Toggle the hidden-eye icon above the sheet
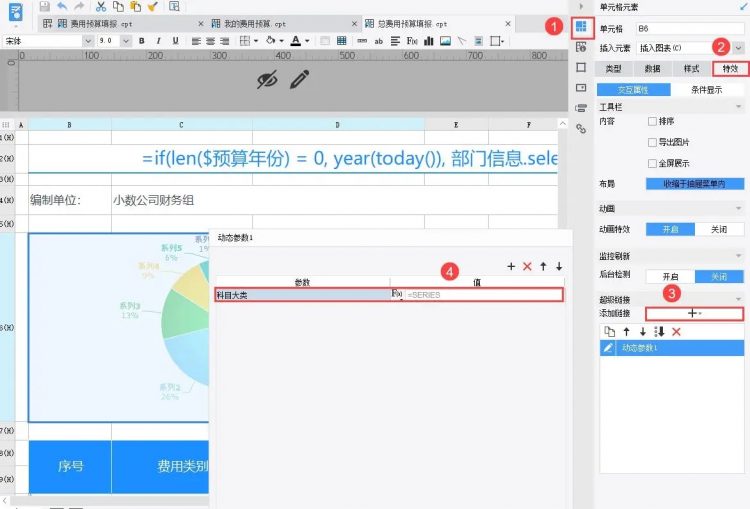750x509 pixels. click(x=267, y=79)
